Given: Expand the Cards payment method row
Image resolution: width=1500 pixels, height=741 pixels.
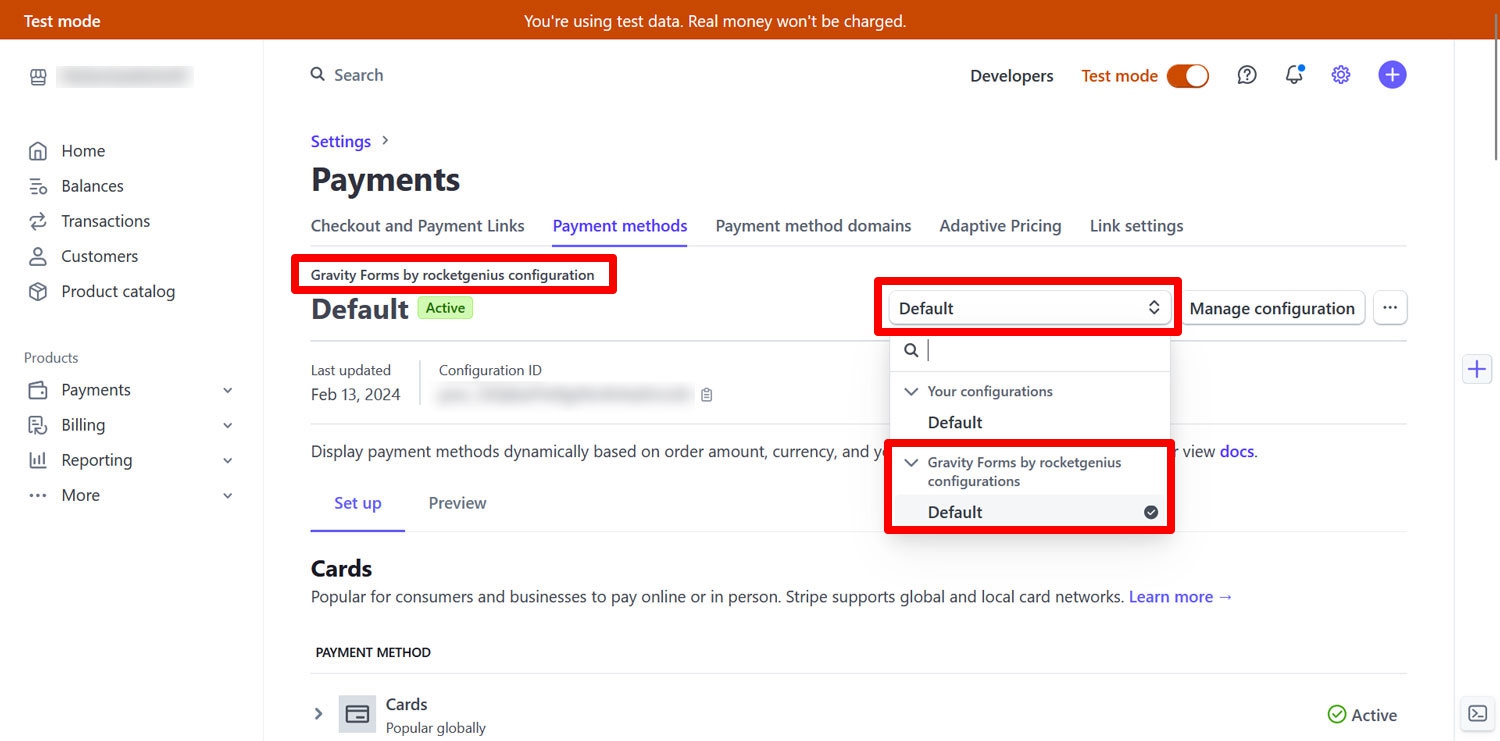Looking at the screenshot, I should (319, 714).
